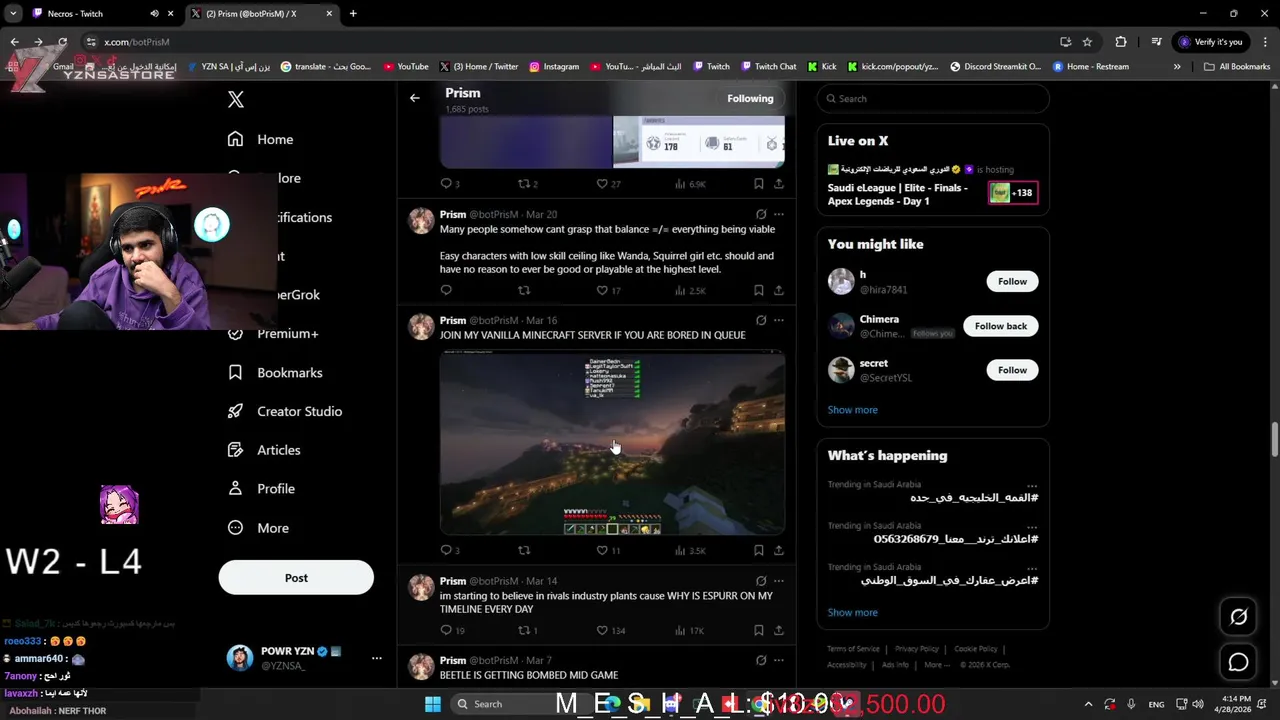Open Terms of Service link
The height and width of the screenshot is (720, 1280).
(853, 649)
